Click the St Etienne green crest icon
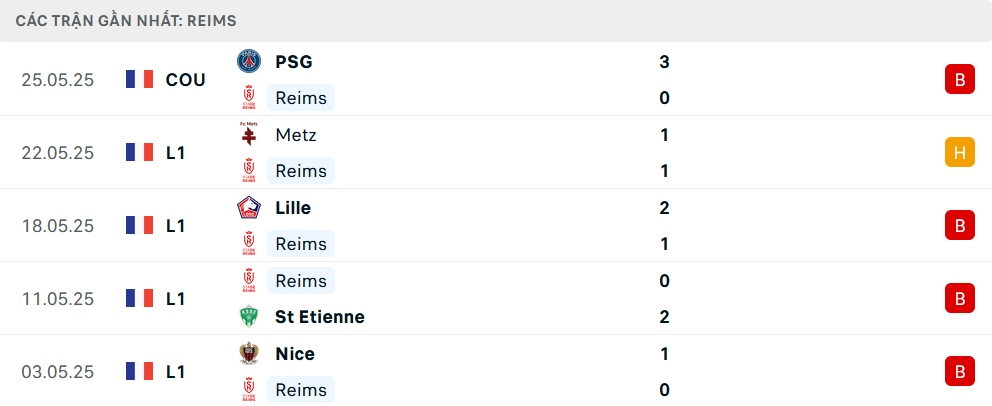Viewport: 992px width, 406px height. pos(249,317)
